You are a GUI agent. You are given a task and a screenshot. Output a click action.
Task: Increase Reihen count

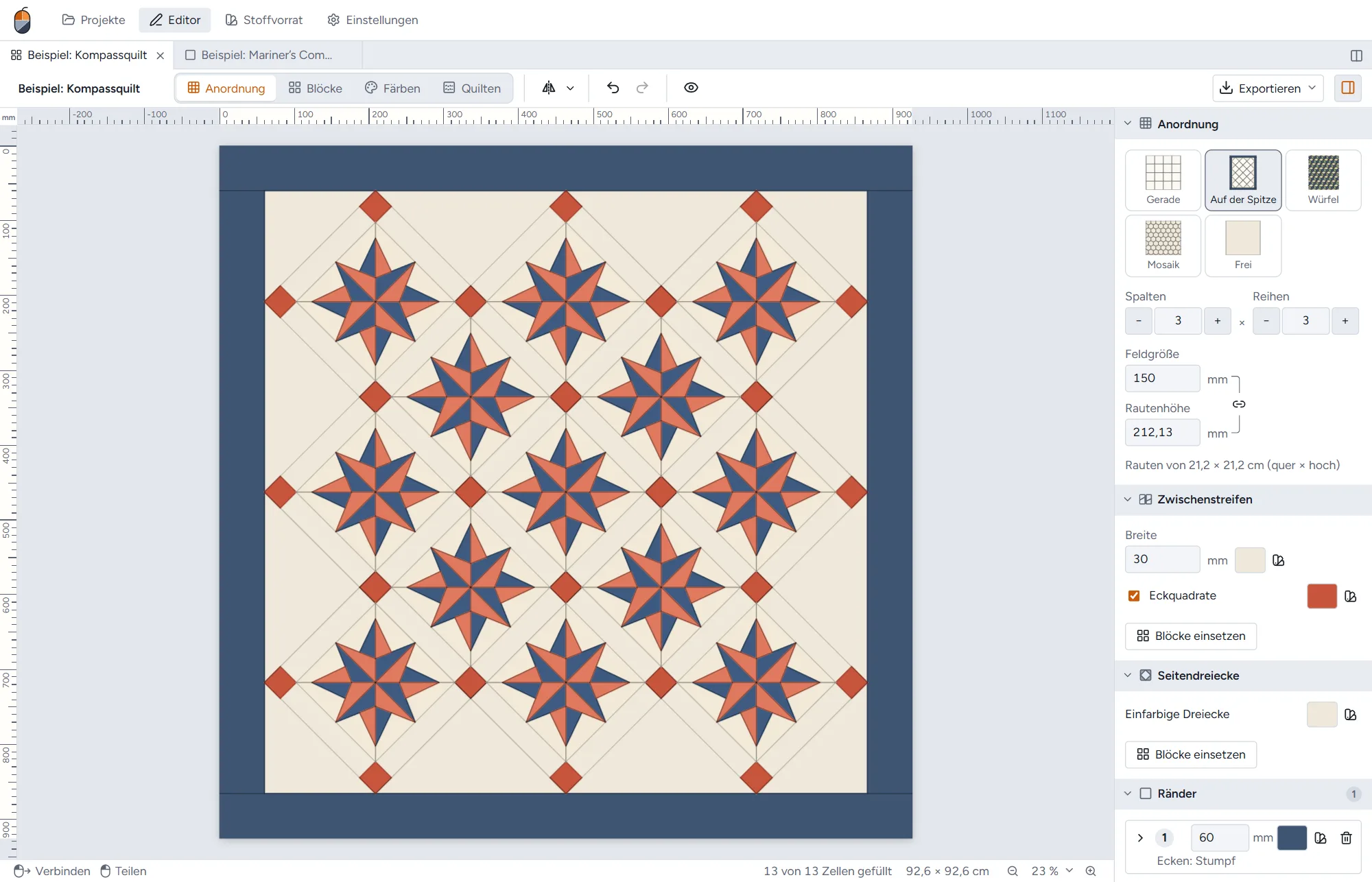tap(1345, 321)
